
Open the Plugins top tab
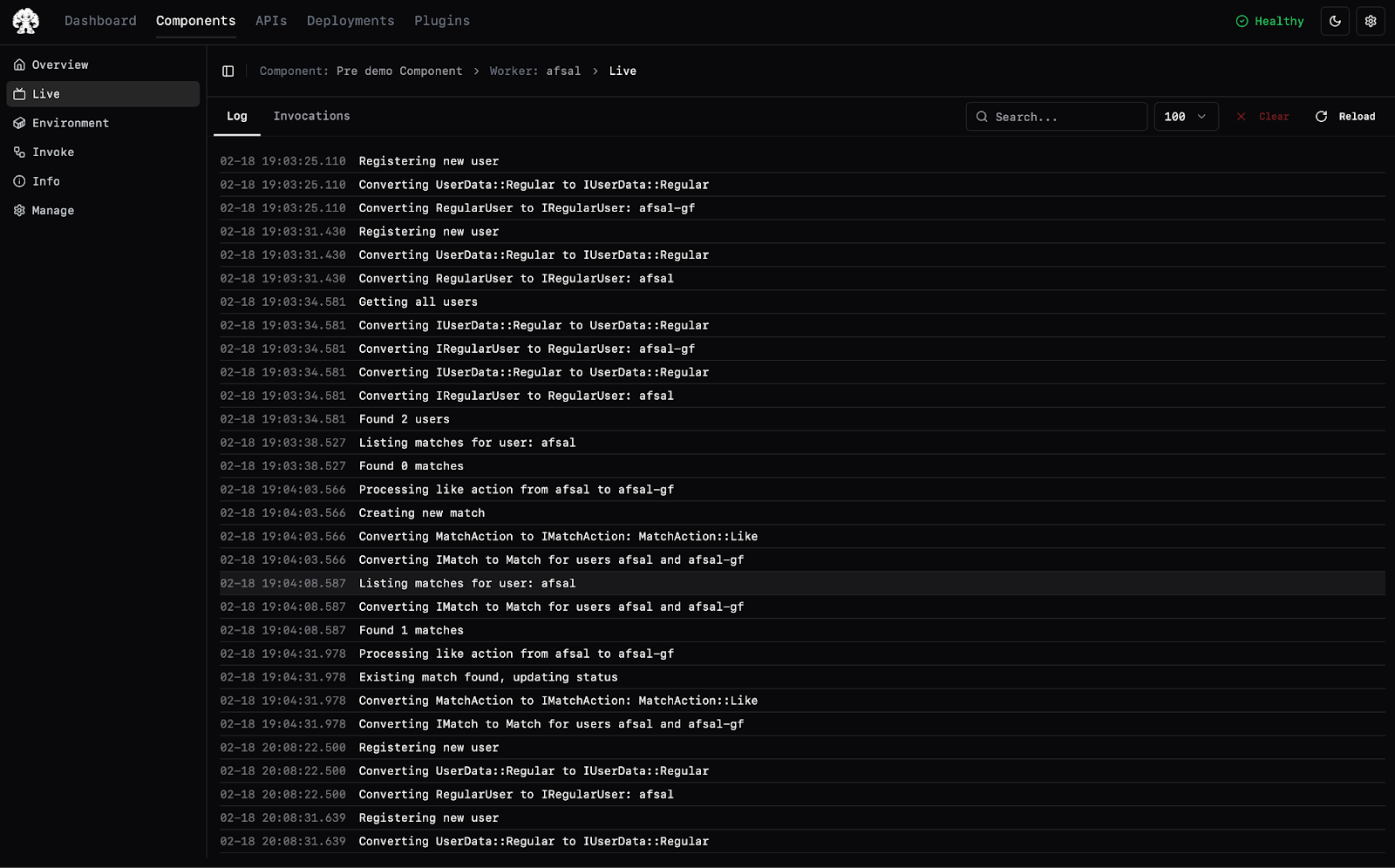click(x=442, y=21)
